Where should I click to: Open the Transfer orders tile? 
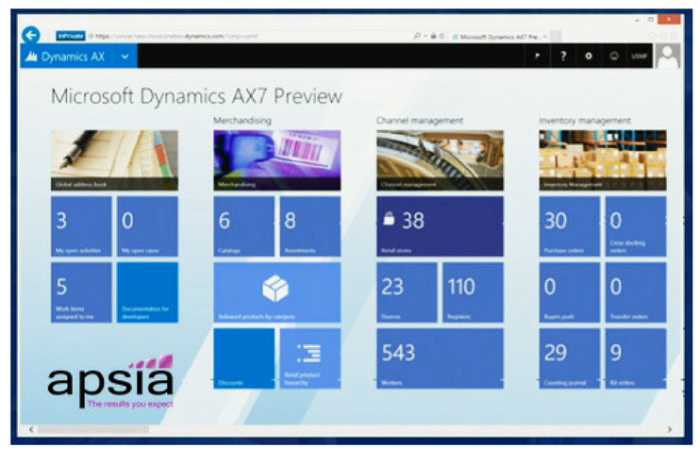[636, 293]
